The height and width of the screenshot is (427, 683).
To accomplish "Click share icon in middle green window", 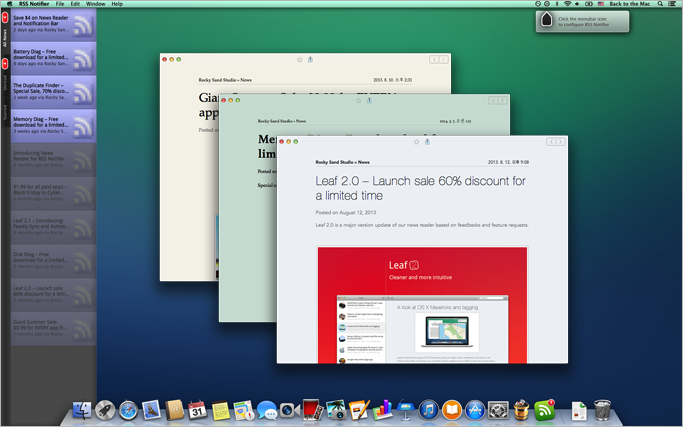I will [369, 100].
